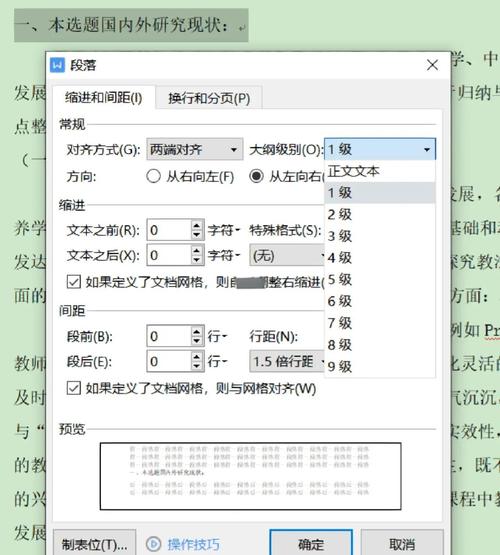Toggle the 与网格对齐(W) checkbox
This screenshot has width=500, height=555.
(x=74, y=388)
